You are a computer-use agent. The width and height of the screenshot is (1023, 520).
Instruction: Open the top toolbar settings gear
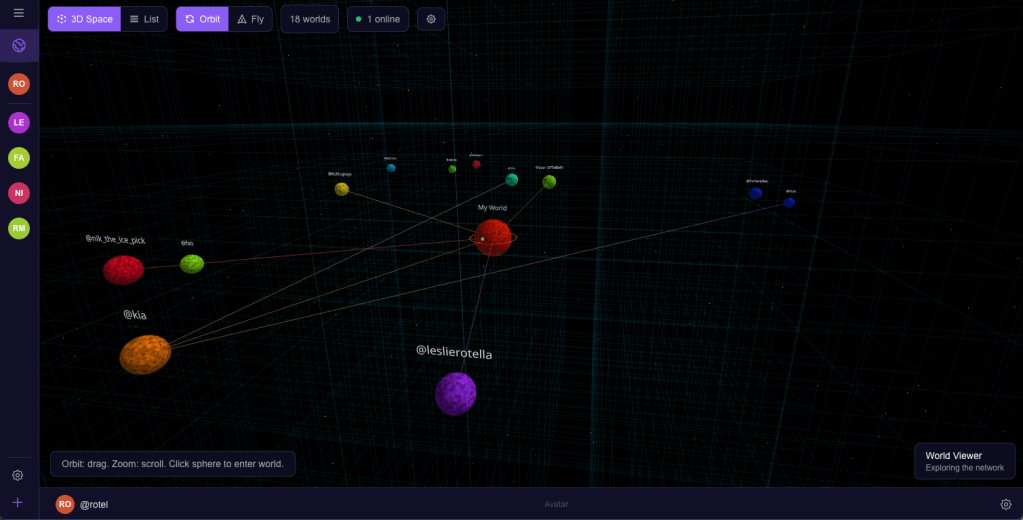431,19
